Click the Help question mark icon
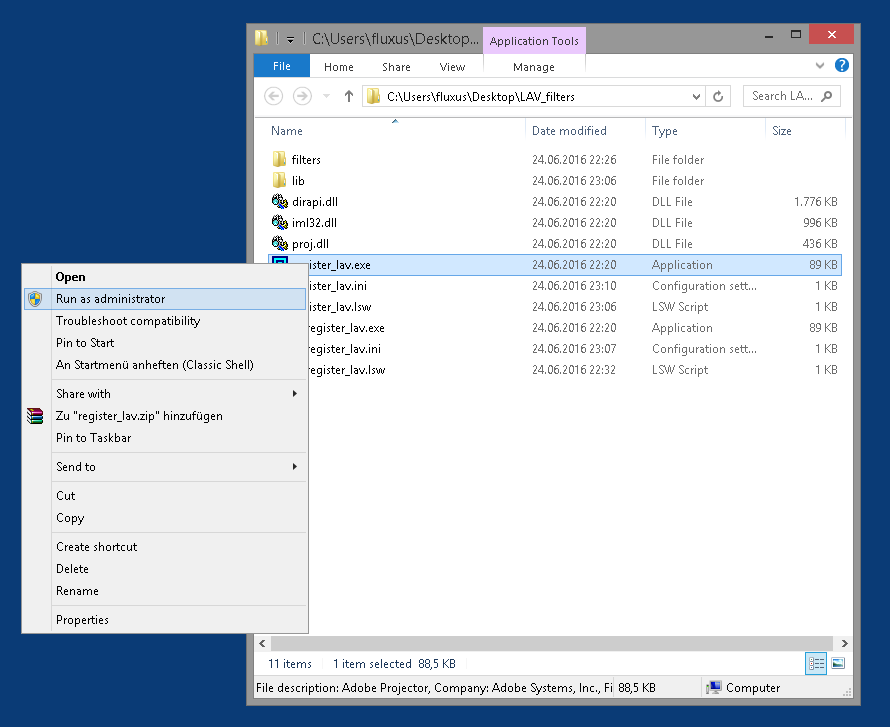 (841, 66)
